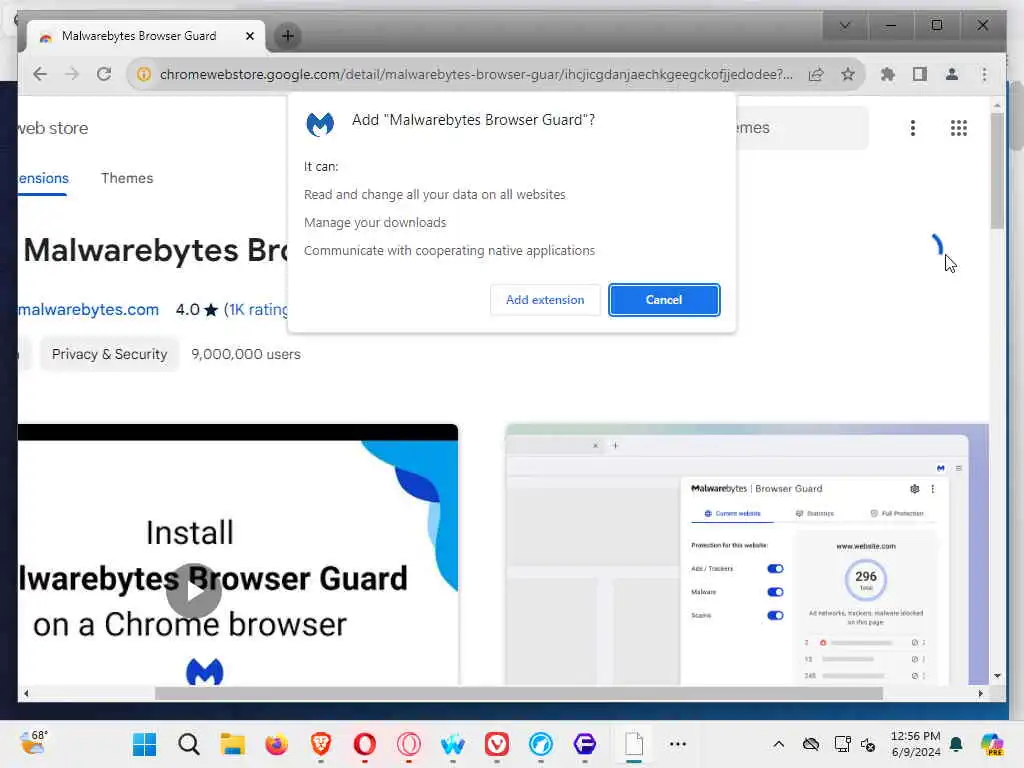This screenshot has height=768, width=1024.
Task: Open Windows taskbar search
Action: pyautogui.click(x=189, y=744)
